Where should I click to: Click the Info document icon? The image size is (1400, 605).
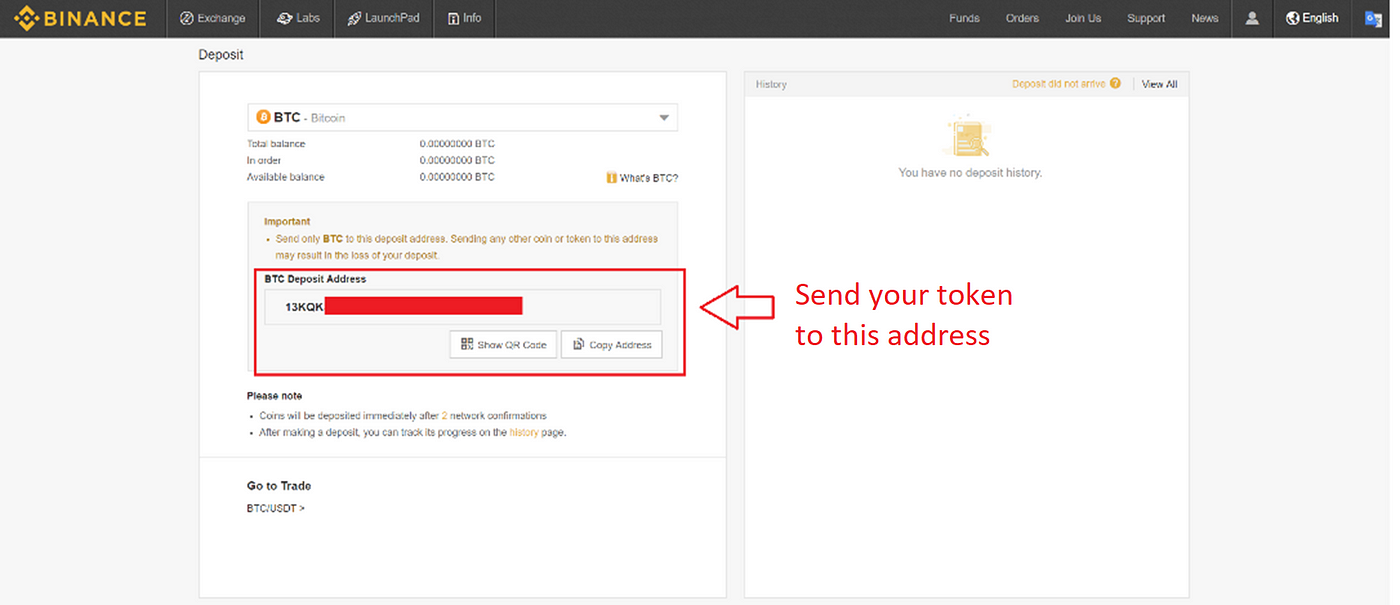(x=453, y=18)
